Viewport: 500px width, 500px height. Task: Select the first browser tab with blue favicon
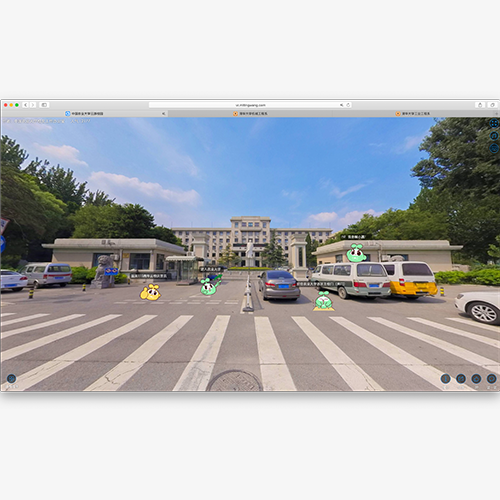point(84,114)
